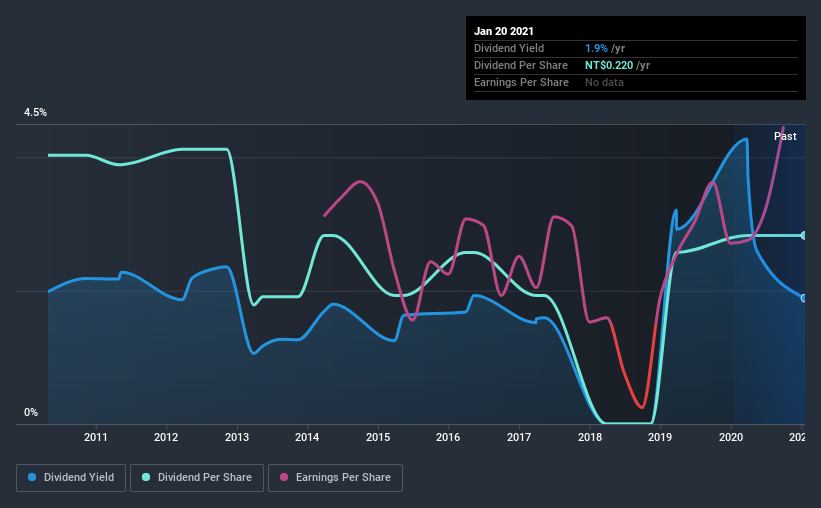This screenshot has height=508, width=821.
Task: Click the Dividend Yield tooltip row label
Action: click(x=509, y=48)
